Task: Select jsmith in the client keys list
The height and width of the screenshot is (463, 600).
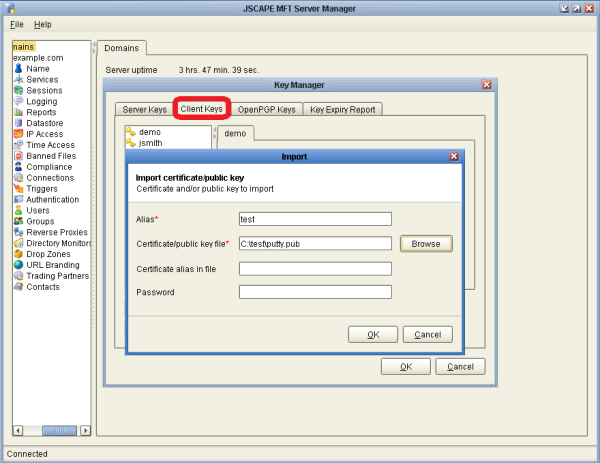Action: (150, 143)
